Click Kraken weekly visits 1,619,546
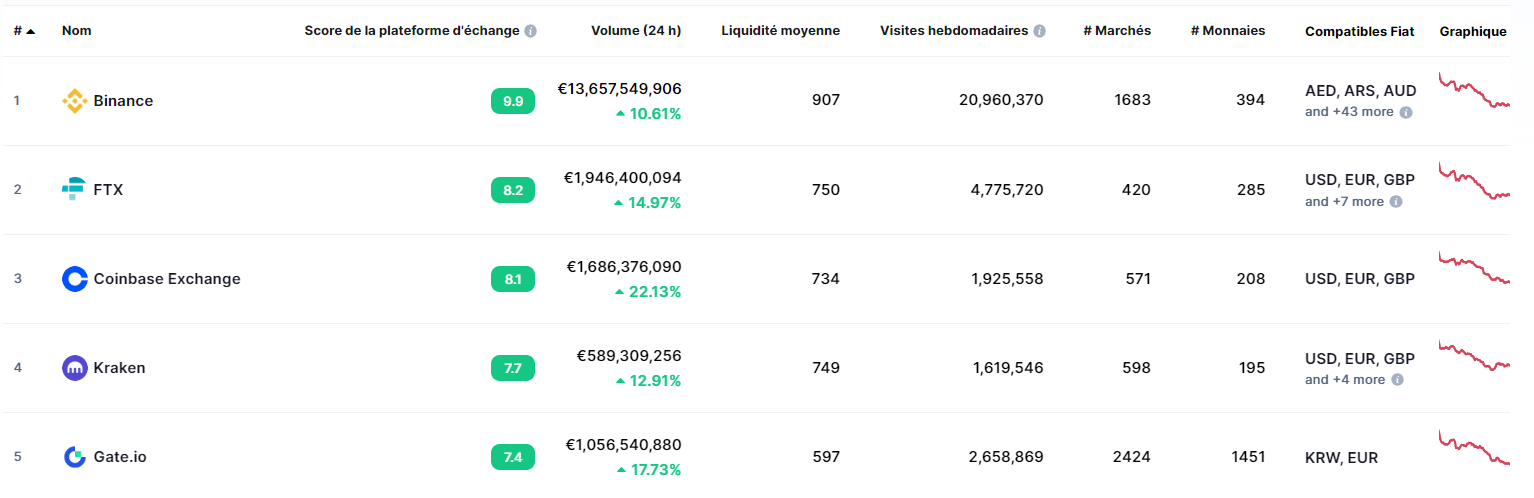This screenshot has height=498, width=1534. 1008,368
